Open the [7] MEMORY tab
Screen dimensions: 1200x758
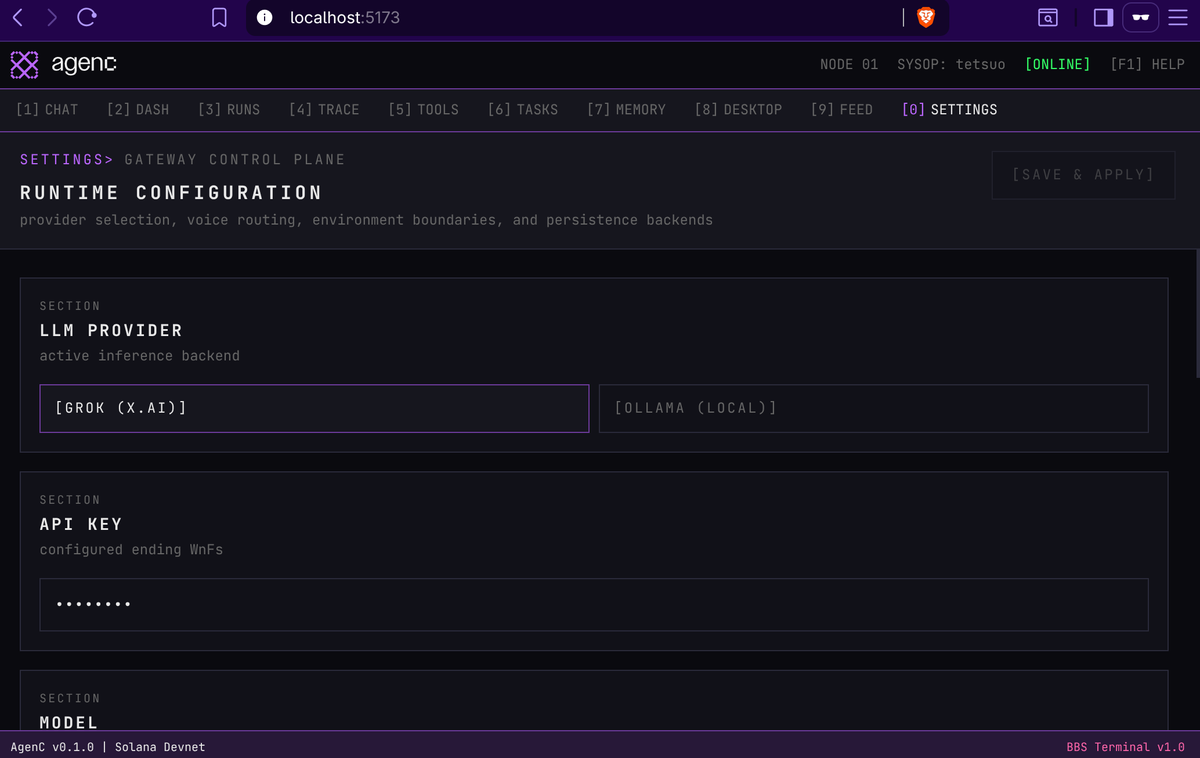[626, 110]
